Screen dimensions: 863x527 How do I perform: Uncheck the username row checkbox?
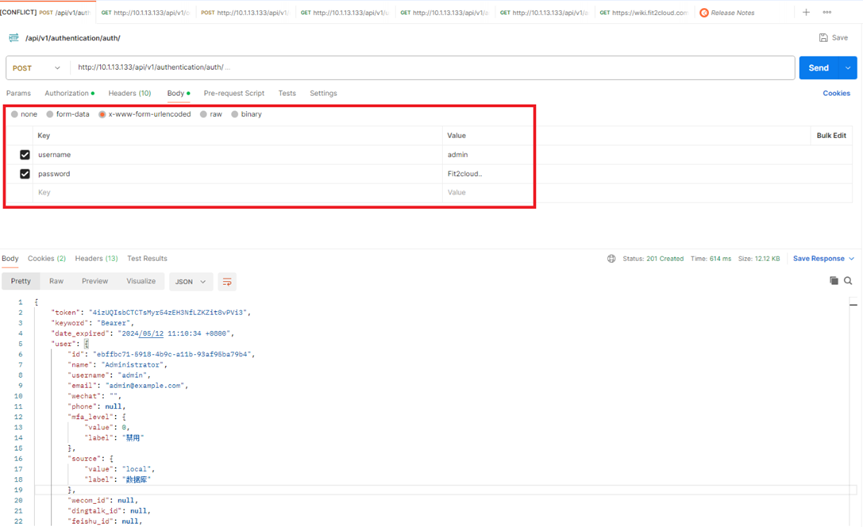tap(25, 155)
